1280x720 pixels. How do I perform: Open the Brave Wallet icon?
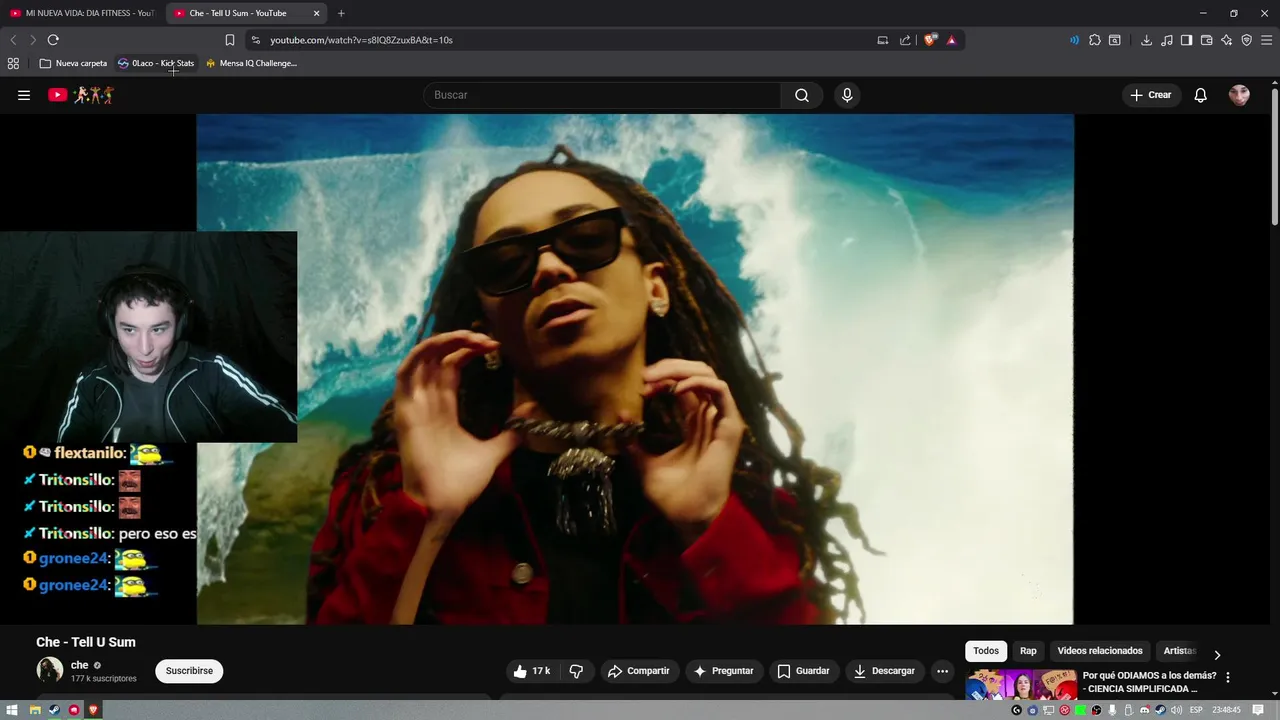tap(1206, 40)
